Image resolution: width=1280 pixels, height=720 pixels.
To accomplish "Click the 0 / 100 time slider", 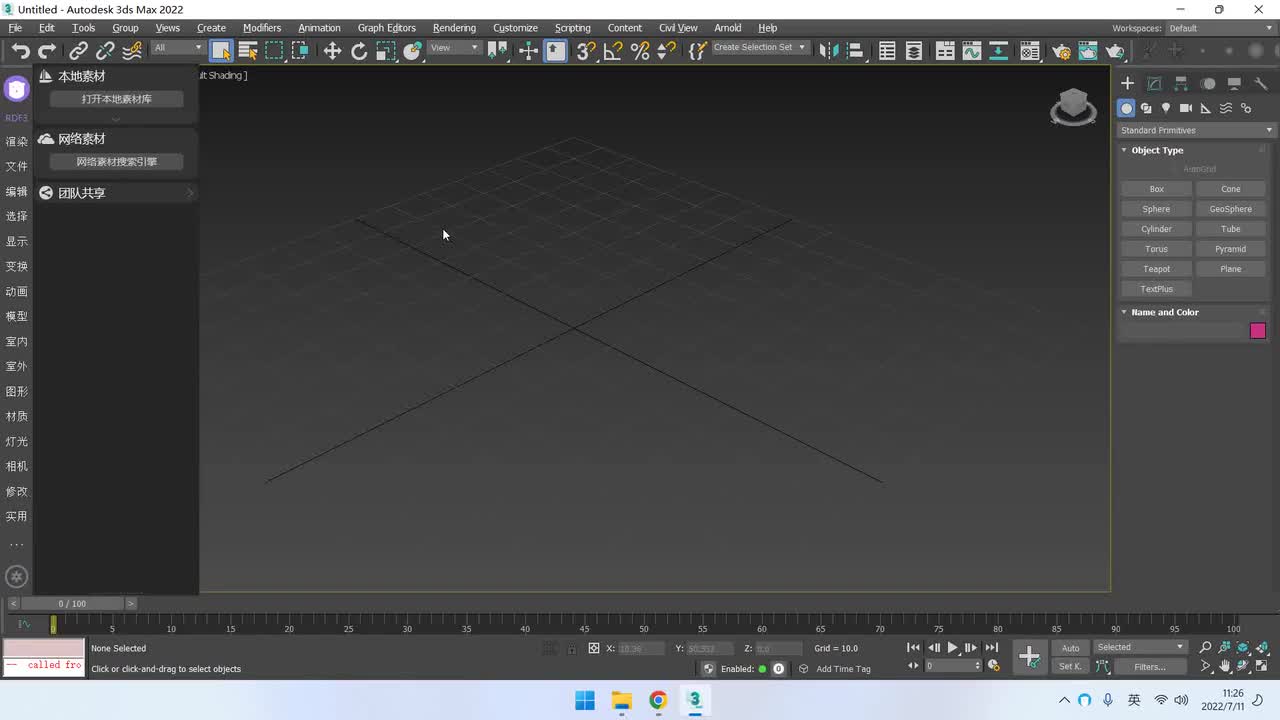I will 72,604.
